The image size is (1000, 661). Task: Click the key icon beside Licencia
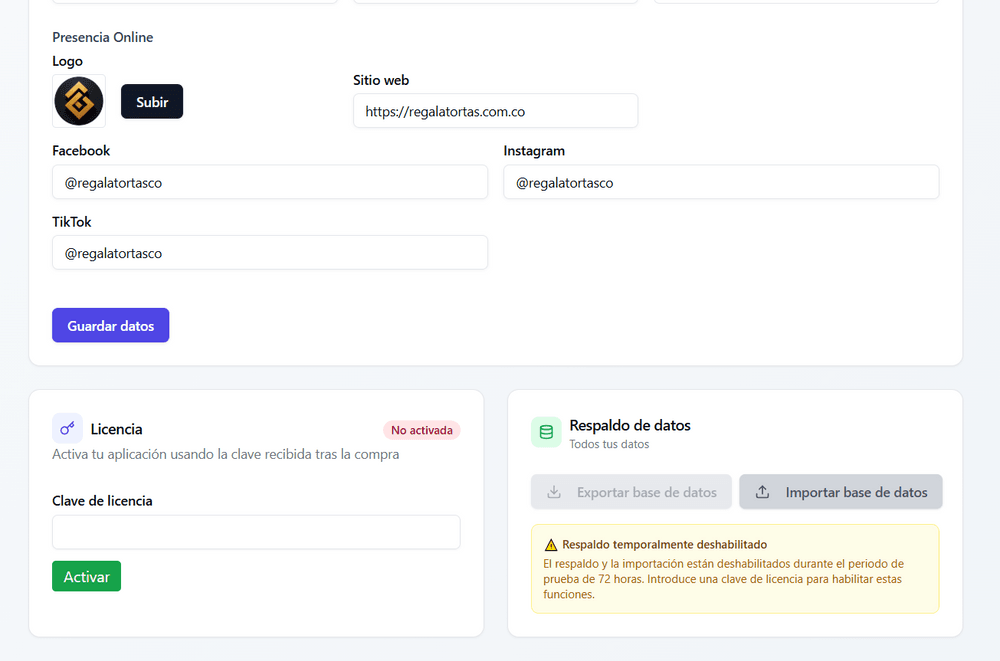point(67,428)
